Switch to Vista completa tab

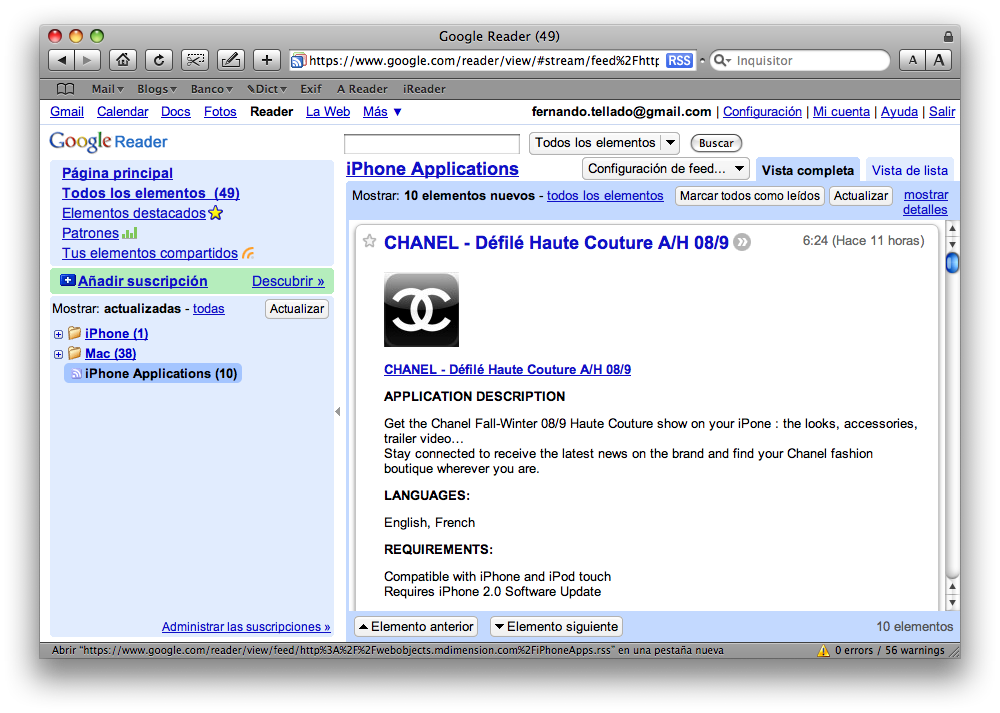click(807, 170)
